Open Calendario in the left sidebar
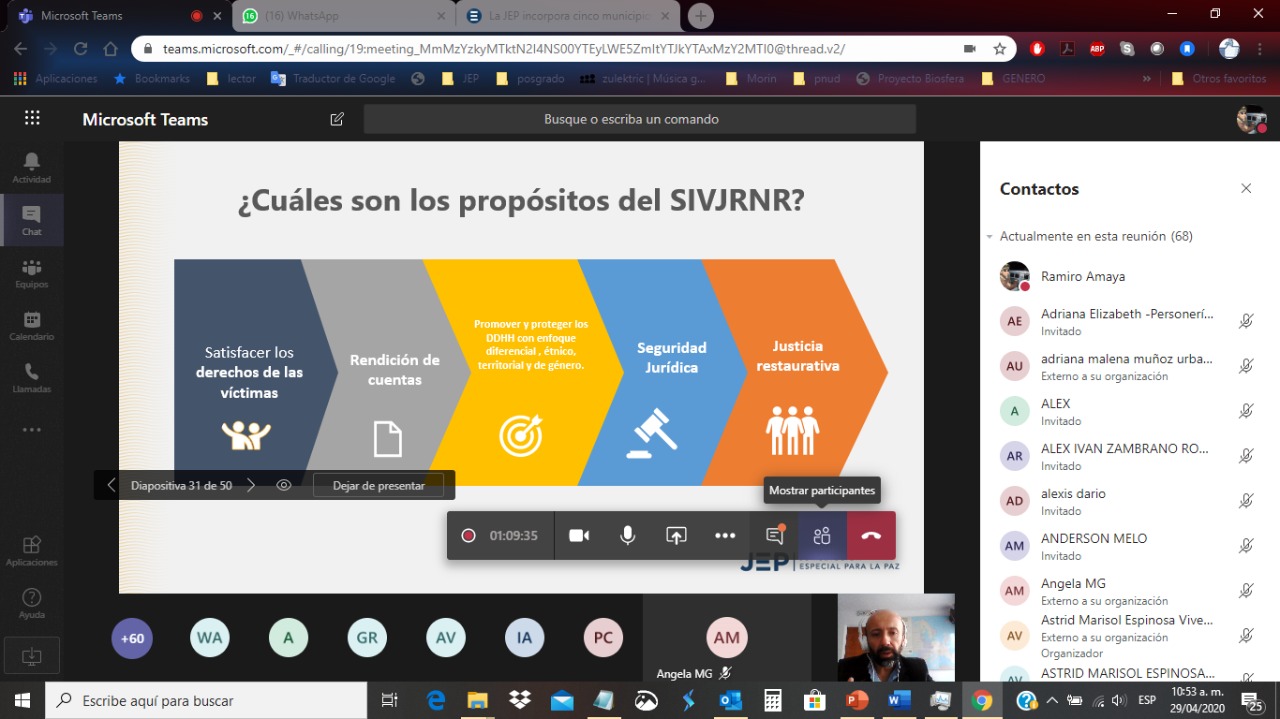 32,325
